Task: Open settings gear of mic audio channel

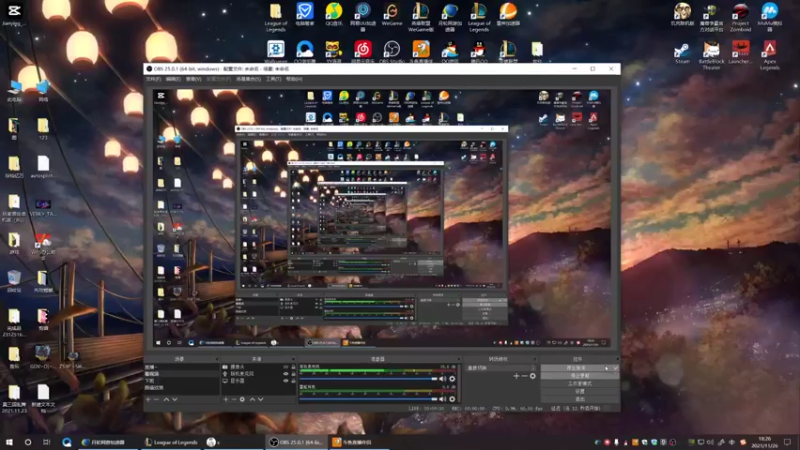Action: (x=452, y=399)
